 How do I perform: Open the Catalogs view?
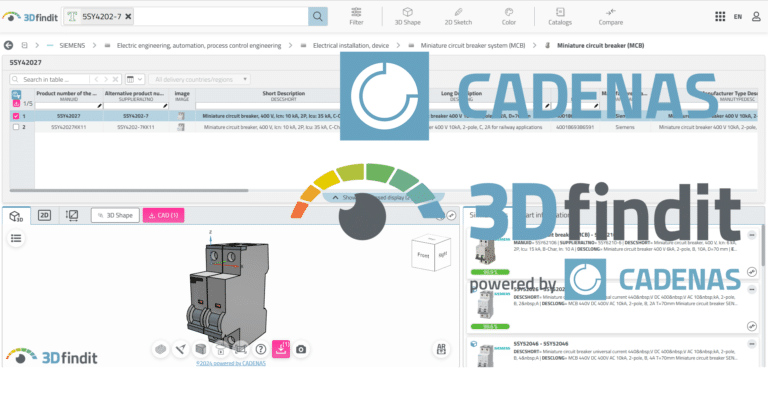[560, 16]
